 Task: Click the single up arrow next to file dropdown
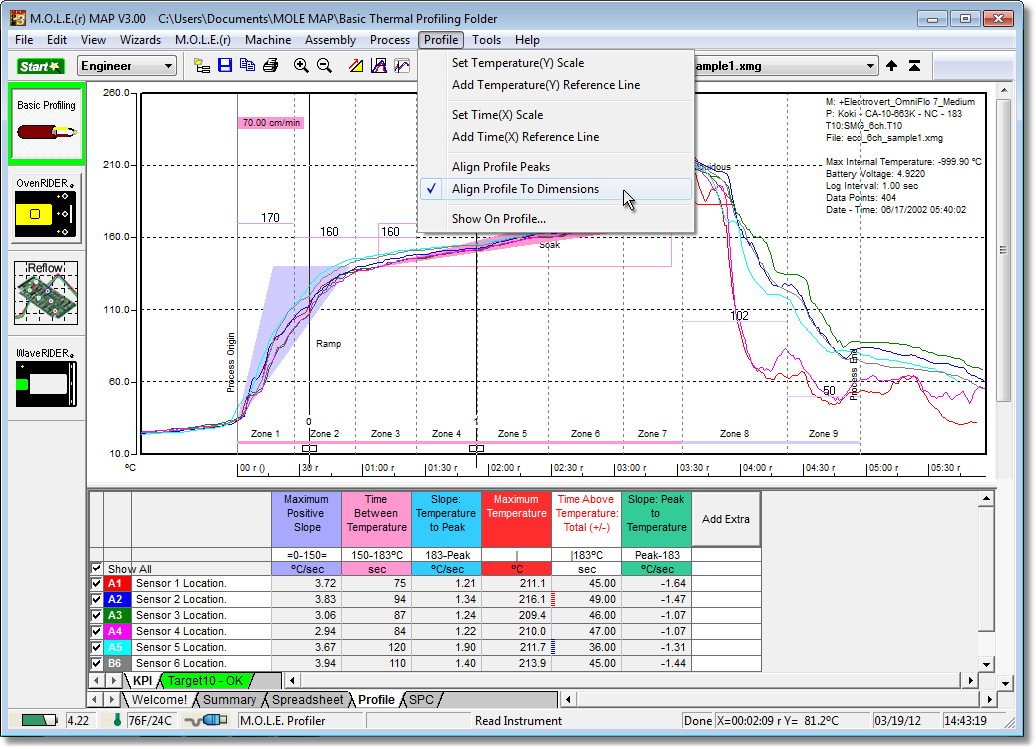pyautogui.click(x=891, y=65)
